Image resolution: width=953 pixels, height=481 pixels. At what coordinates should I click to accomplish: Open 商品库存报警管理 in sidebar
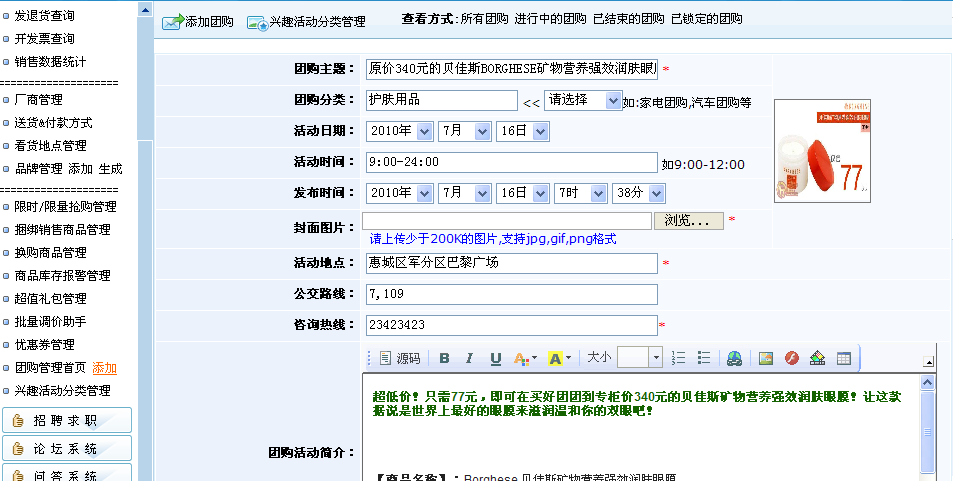coord(63,276)
